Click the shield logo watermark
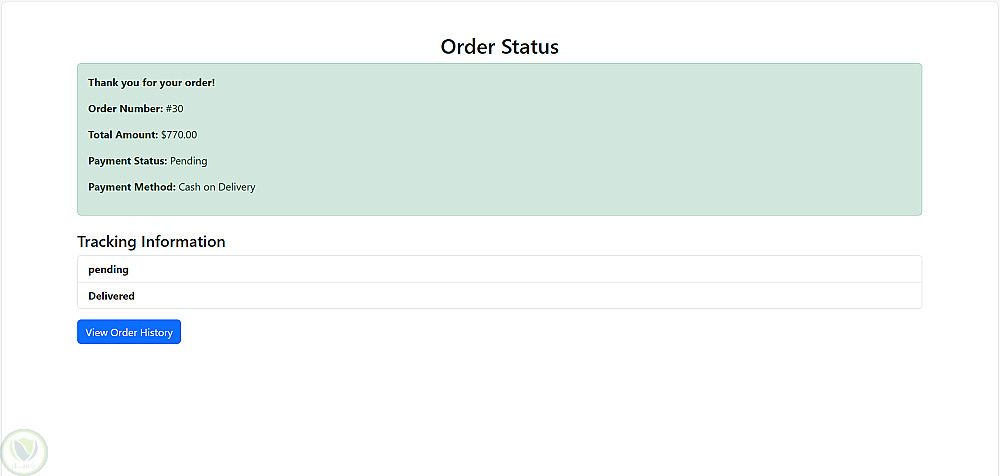 point(25,451)
